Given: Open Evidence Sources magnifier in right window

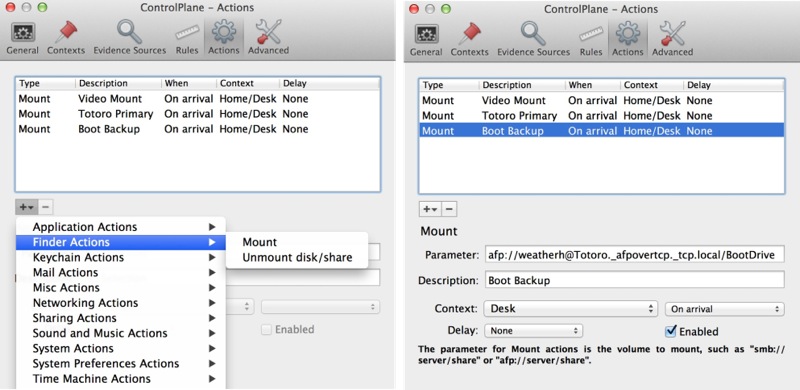Looking at the screenshot, I should (x=534, y=39).
